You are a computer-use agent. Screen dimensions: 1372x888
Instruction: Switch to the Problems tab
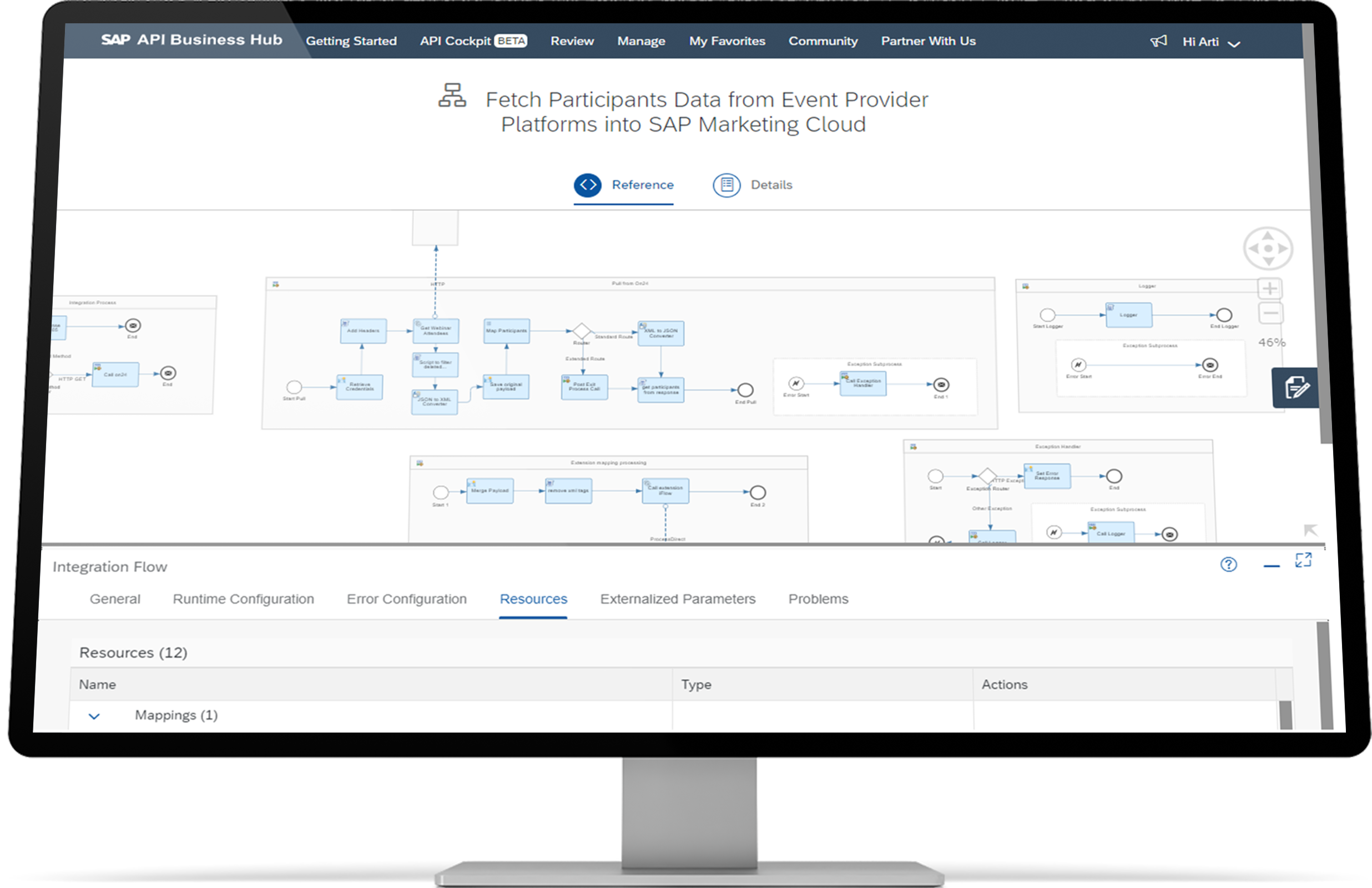point(818,599)
